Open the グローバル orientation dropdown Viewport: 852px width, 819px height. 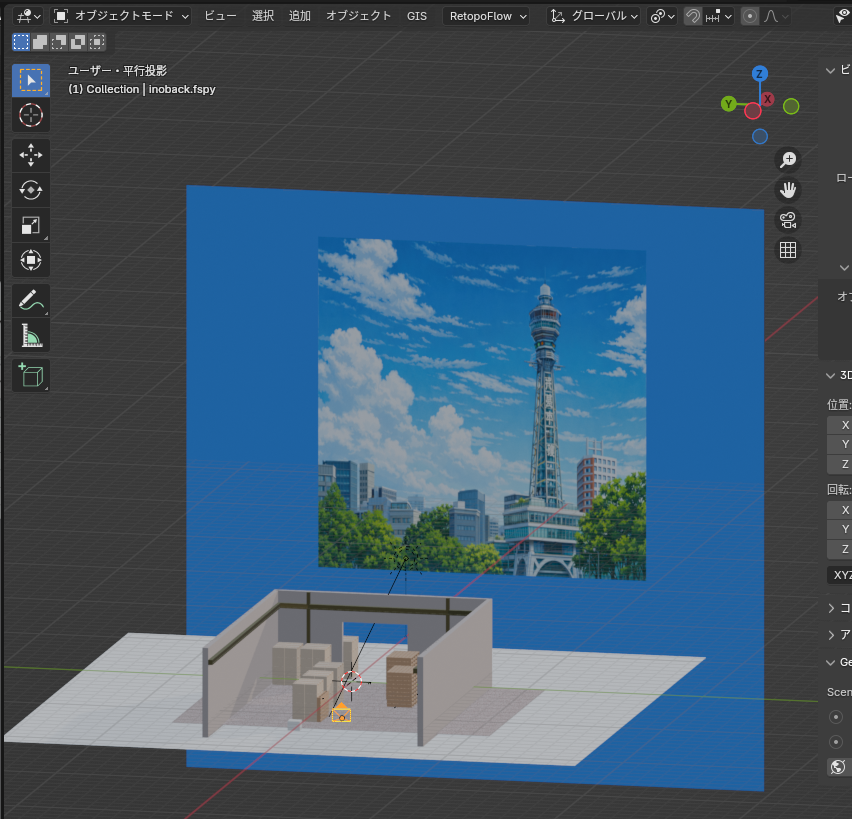pos(593,16)
